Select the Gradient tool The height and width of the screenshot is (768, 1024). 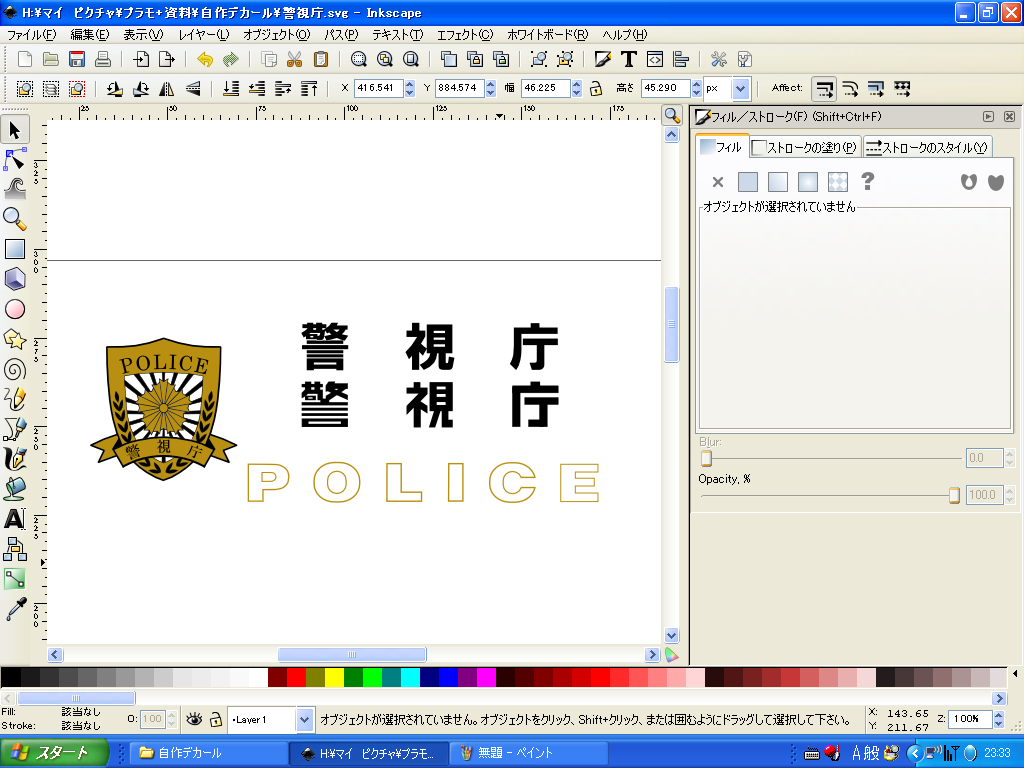coord(15,579)
